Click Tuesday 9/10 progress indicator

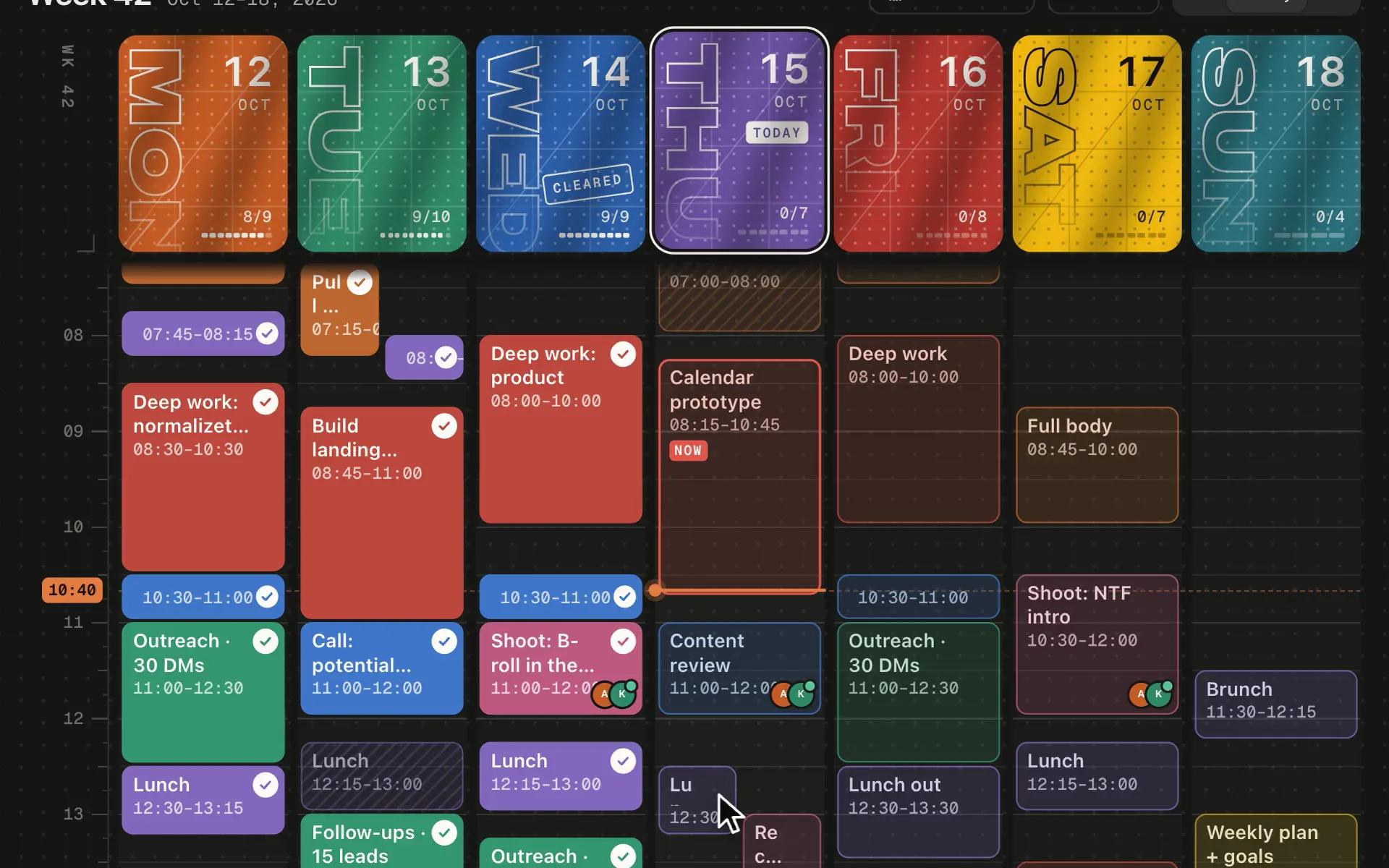tap(415, 224)
